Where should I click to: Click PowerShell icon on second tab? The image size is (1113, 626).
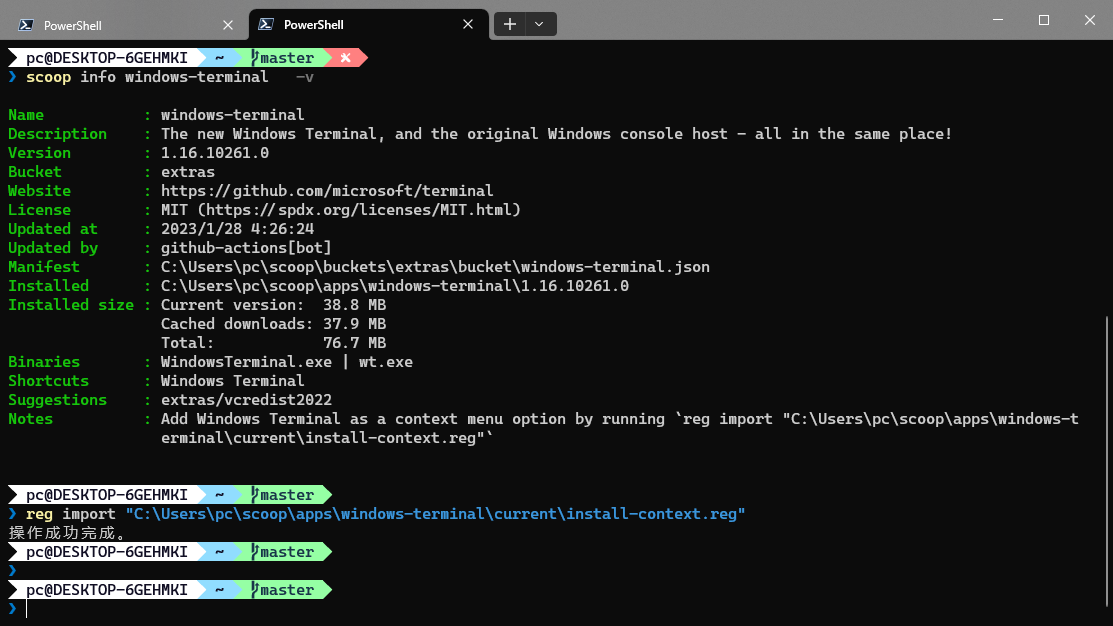[266, 24]
